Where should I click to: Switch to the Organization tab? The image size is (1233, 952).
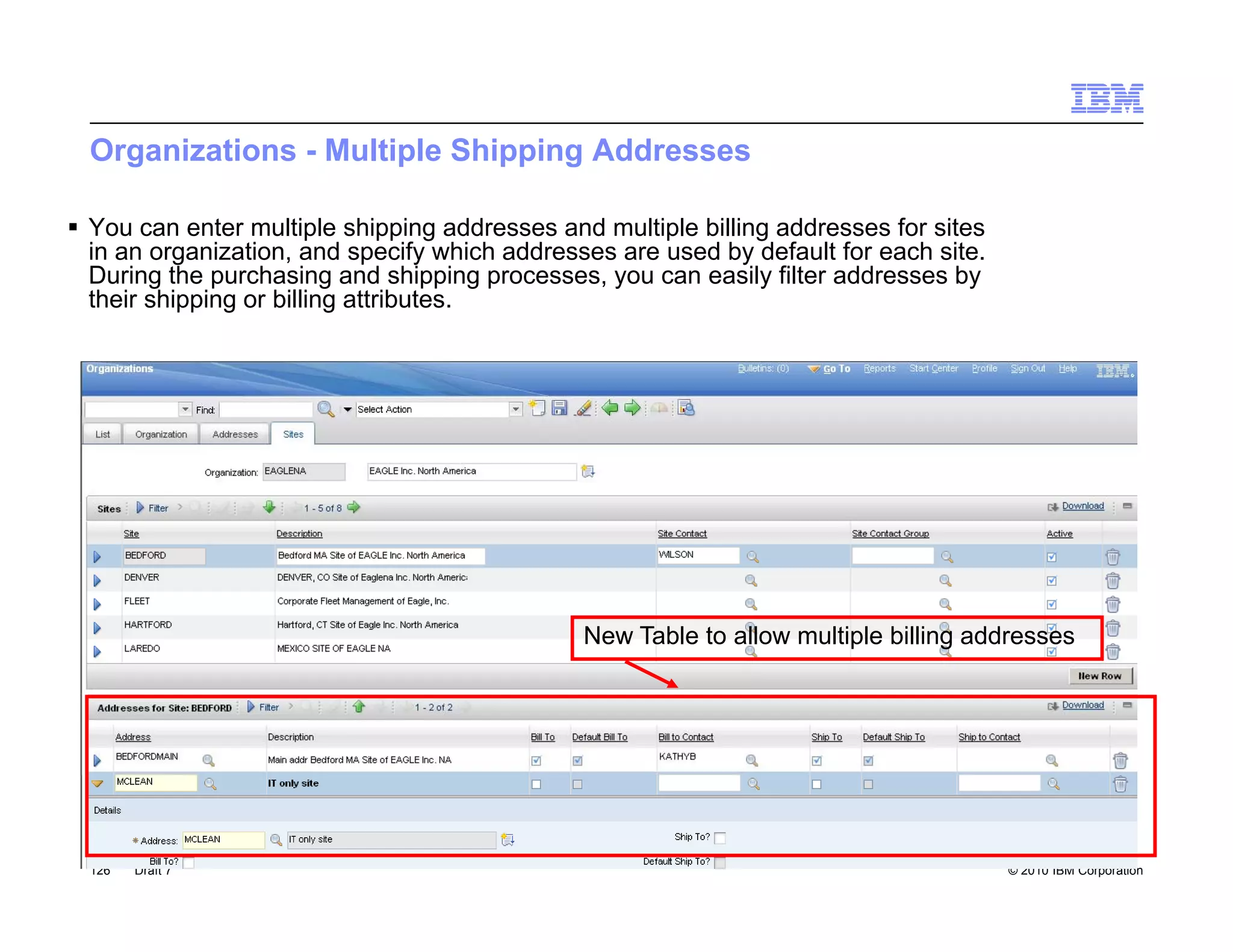coord(161,434)
